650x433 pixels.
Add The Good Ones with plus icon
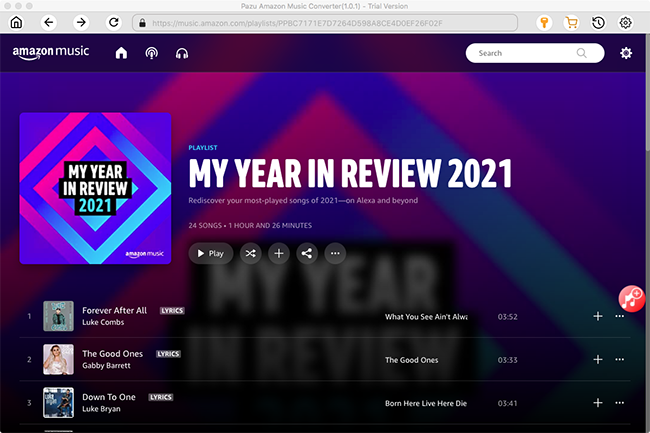pyautogui.click(x=598, y=359)
